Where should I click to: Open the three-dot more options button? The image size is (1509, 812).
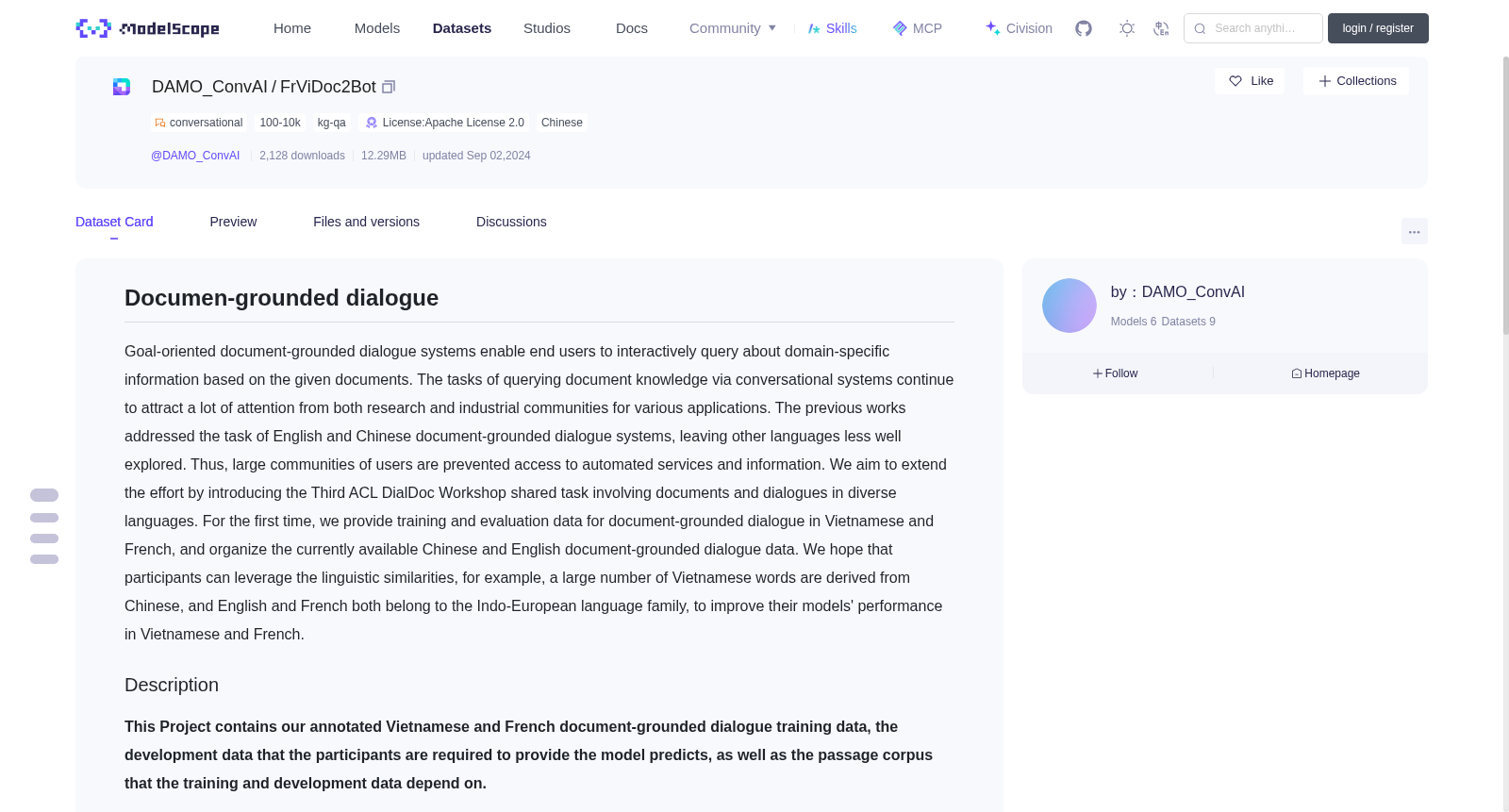pos(1414,231)
